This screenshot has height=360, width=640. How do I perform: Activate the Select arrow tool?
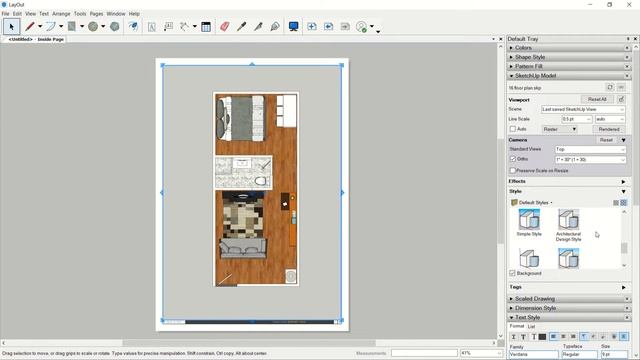pyautogui.click(x=11, y=27)
